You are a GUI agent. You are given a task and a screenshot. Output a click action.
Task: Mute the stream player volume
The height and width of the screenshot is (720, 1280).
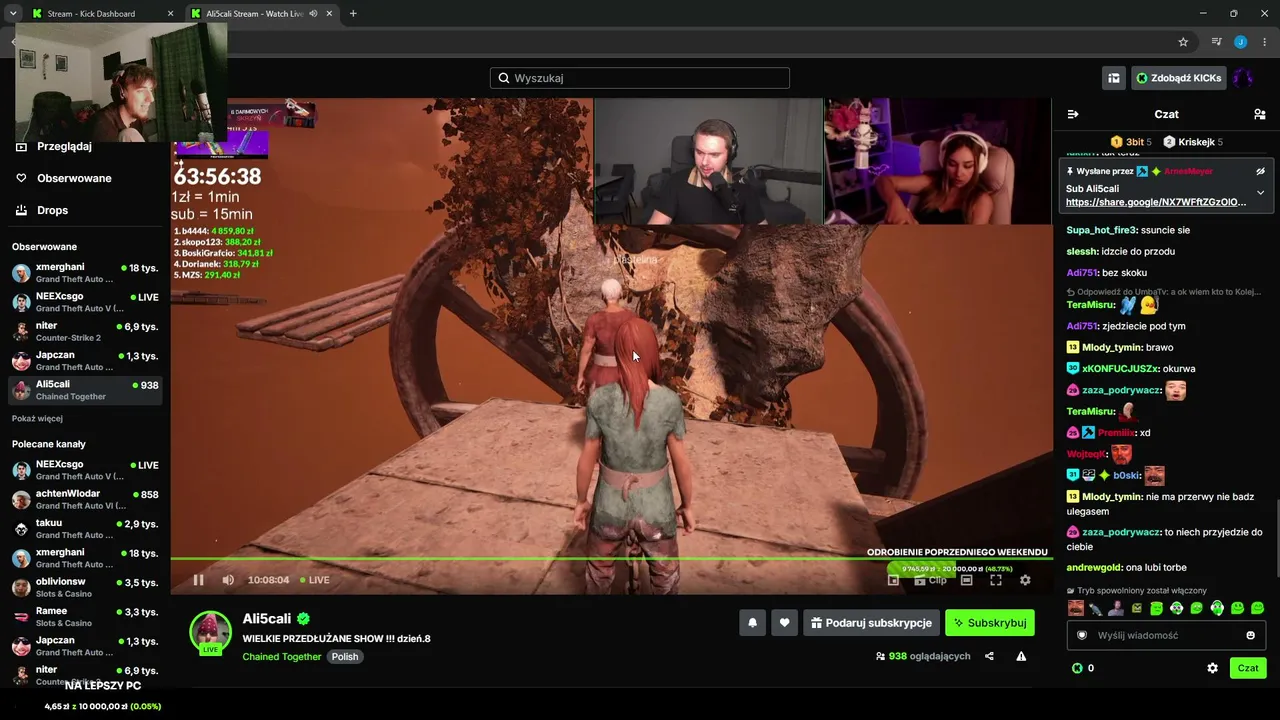(228, 580)
